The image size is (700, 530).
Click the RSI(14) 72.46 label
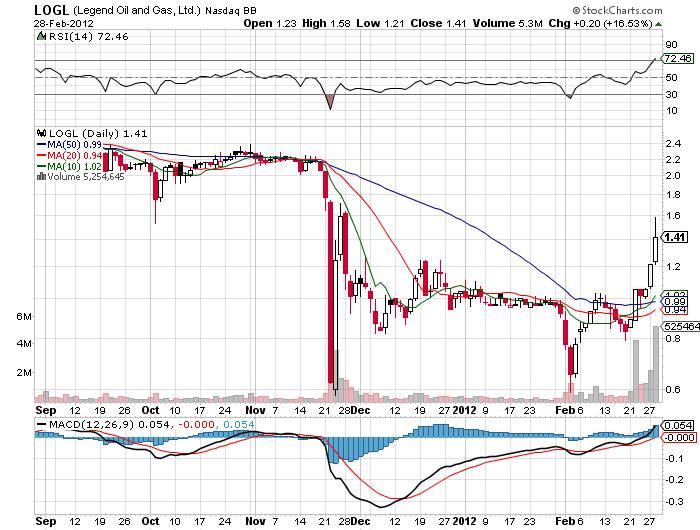click(x=88, y=37)
